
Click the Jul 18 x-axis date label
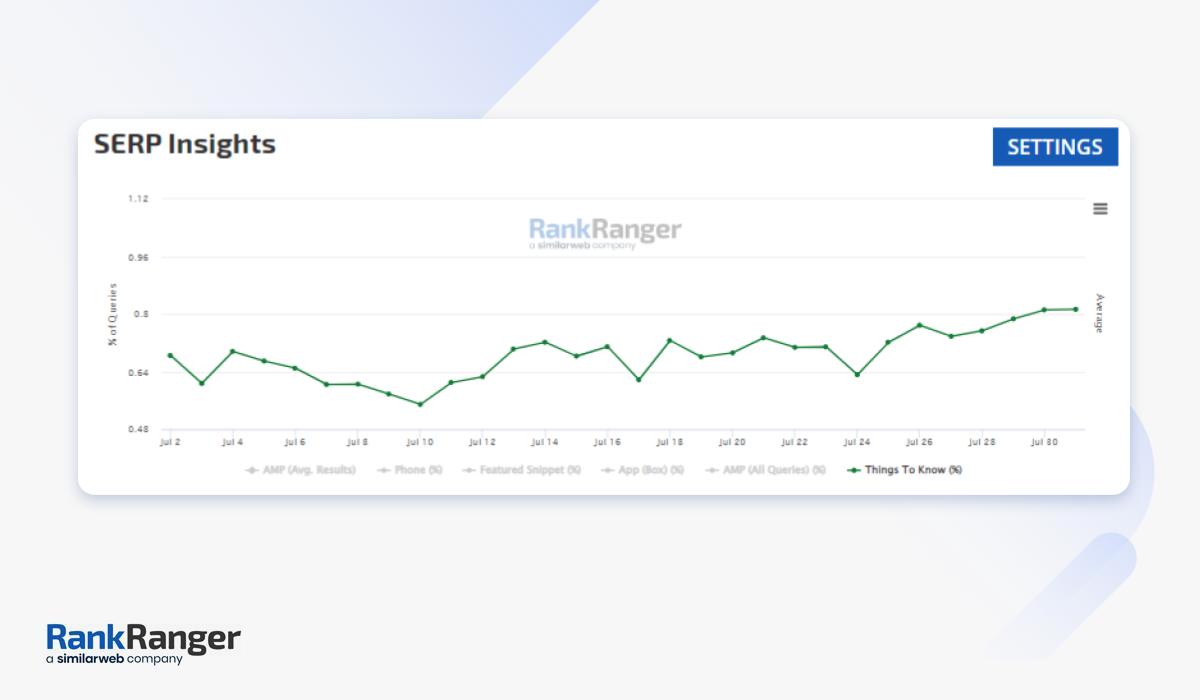click(x=669, y=441)
